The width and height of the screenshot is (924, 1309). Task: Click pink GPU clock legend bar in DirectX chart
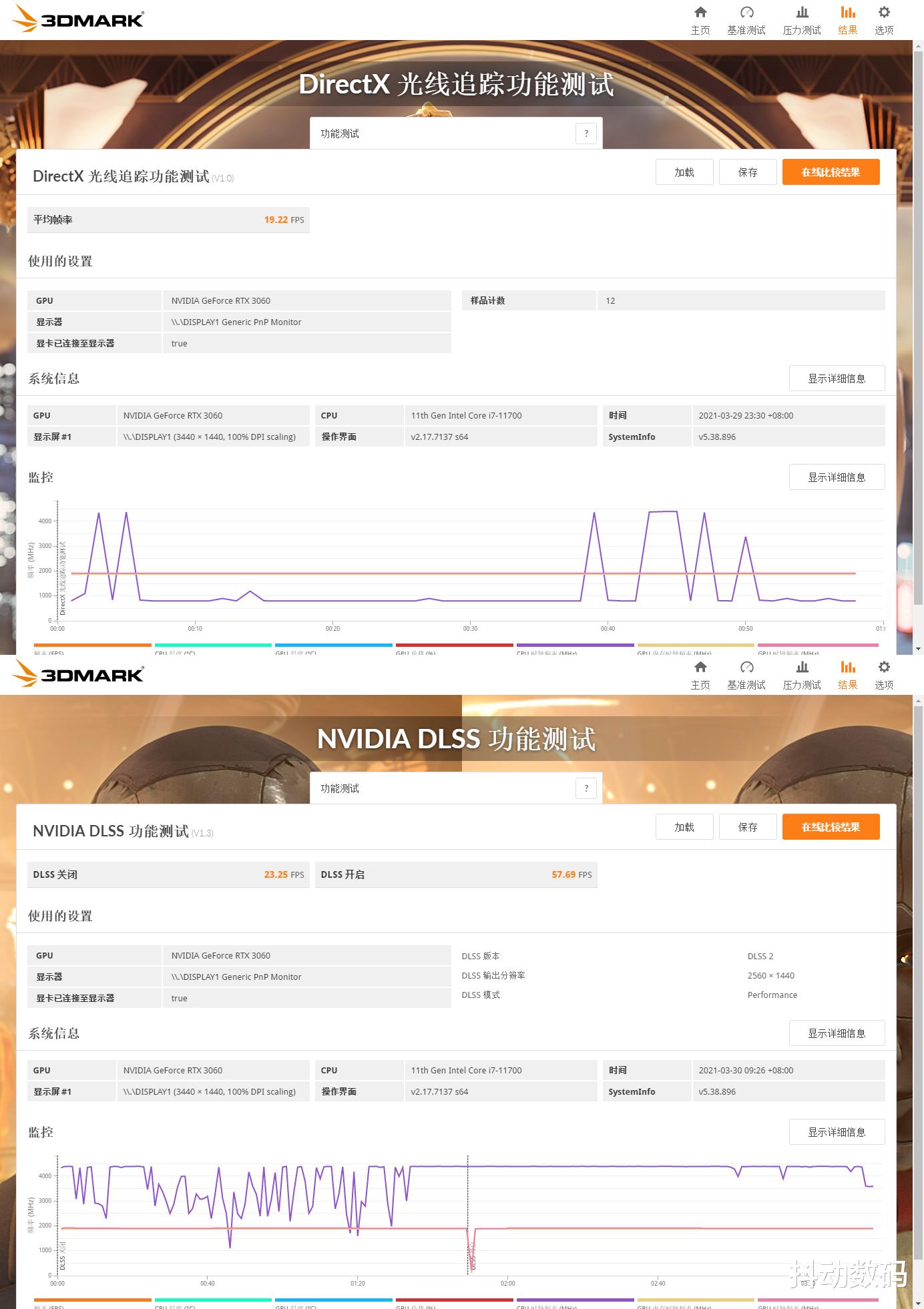tap(818, 645)
